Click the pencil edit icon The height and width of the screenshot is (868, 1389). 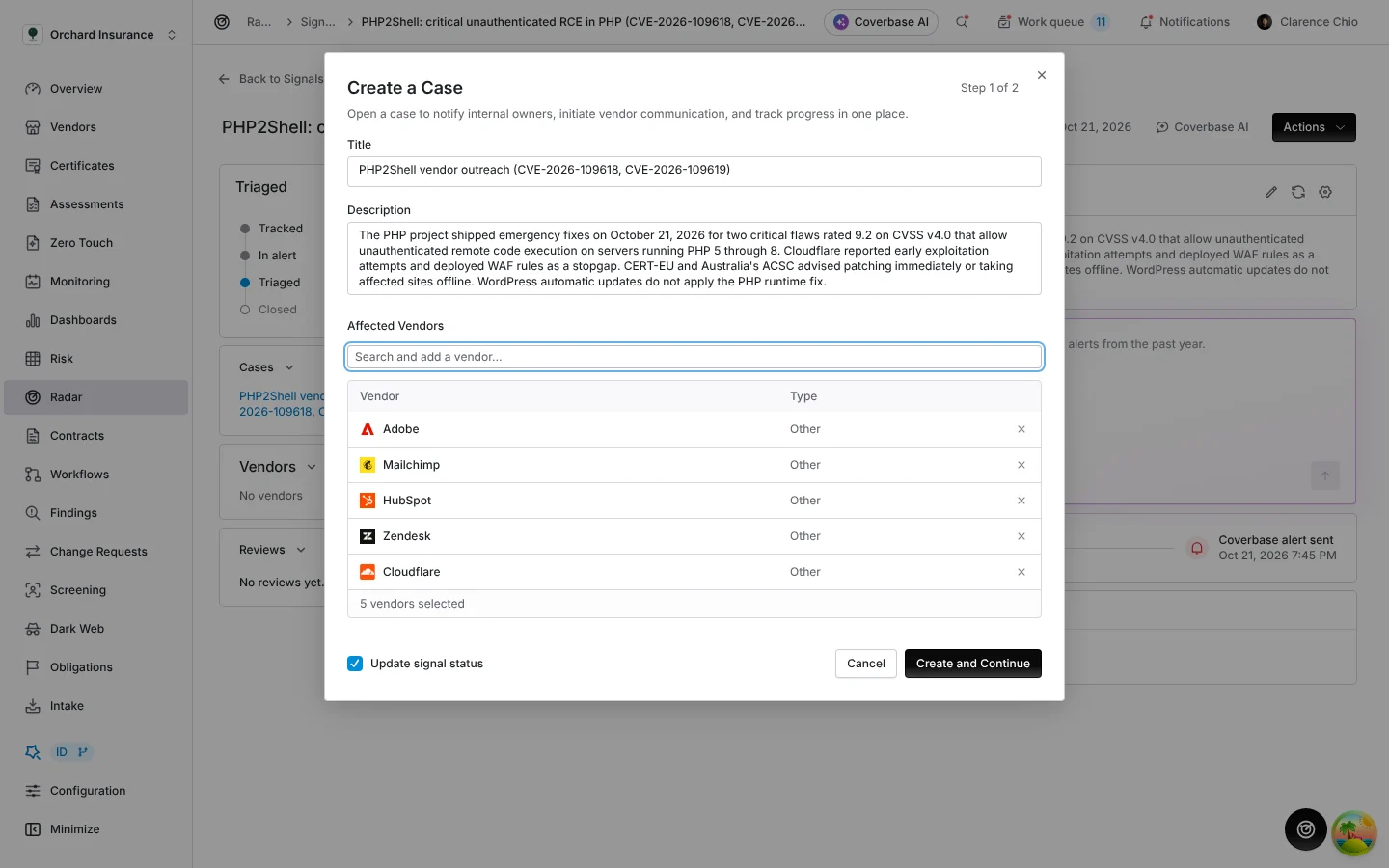tap(1271, 192)
